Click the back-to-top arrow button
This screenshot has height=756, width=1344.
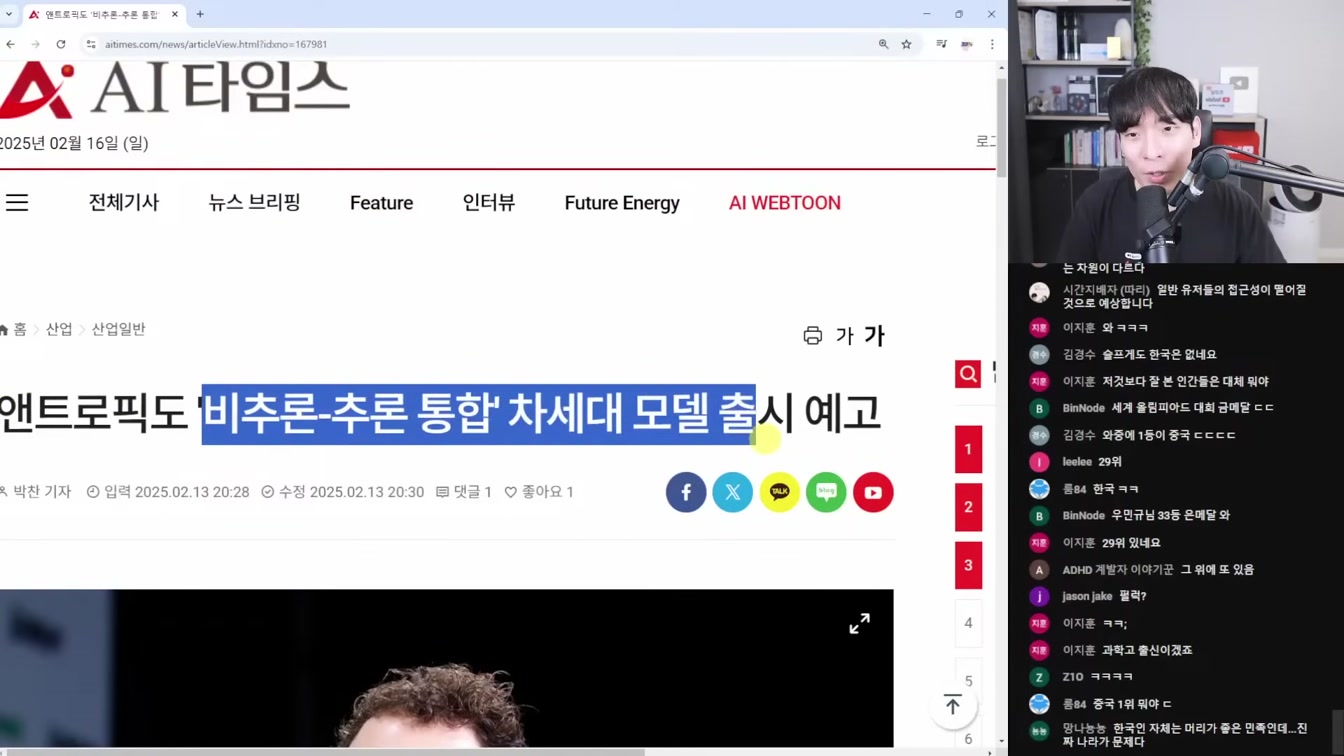953,705
